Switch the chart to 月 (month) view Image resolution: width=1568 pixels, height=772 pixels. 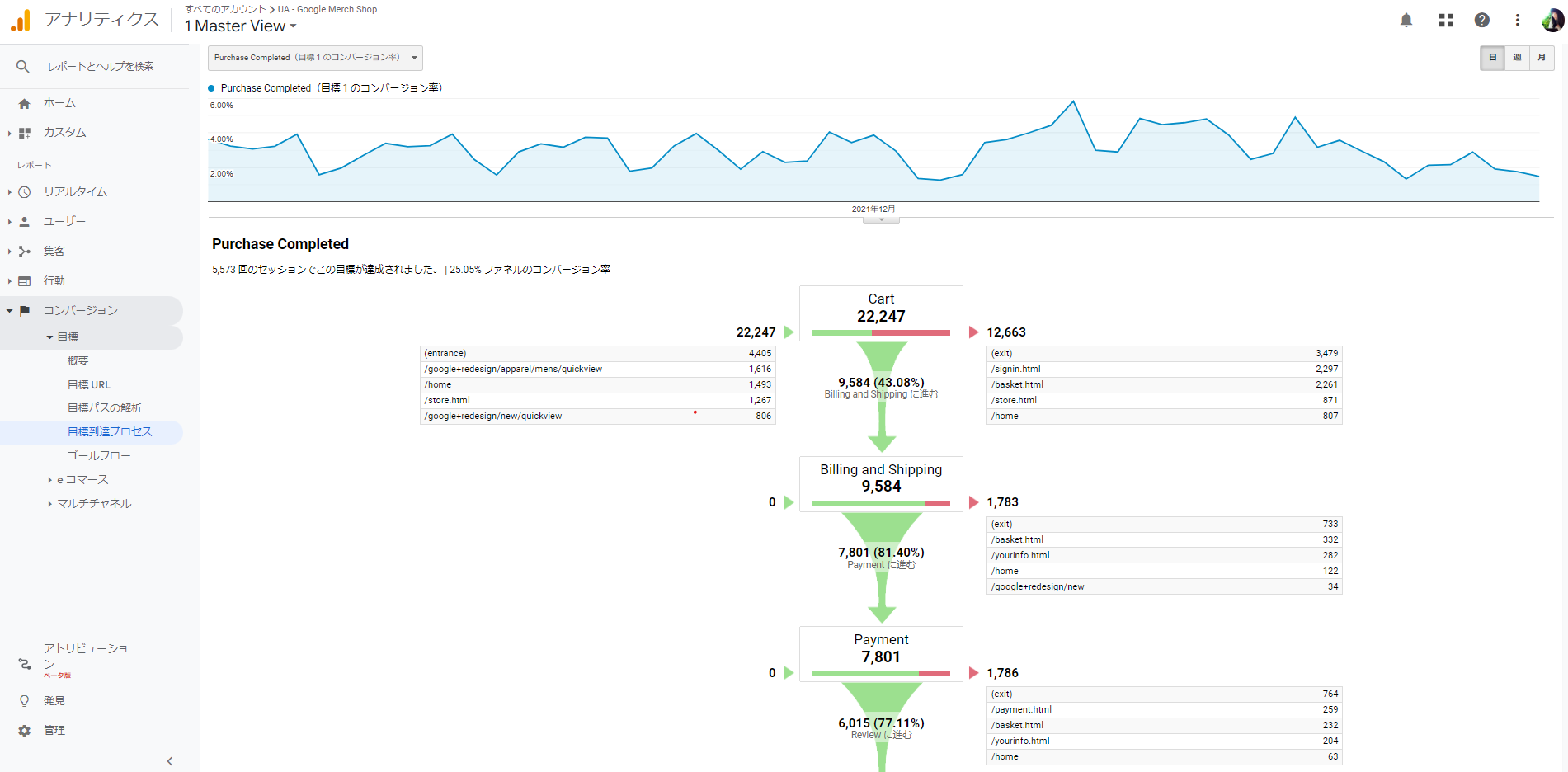point(1542,58)
